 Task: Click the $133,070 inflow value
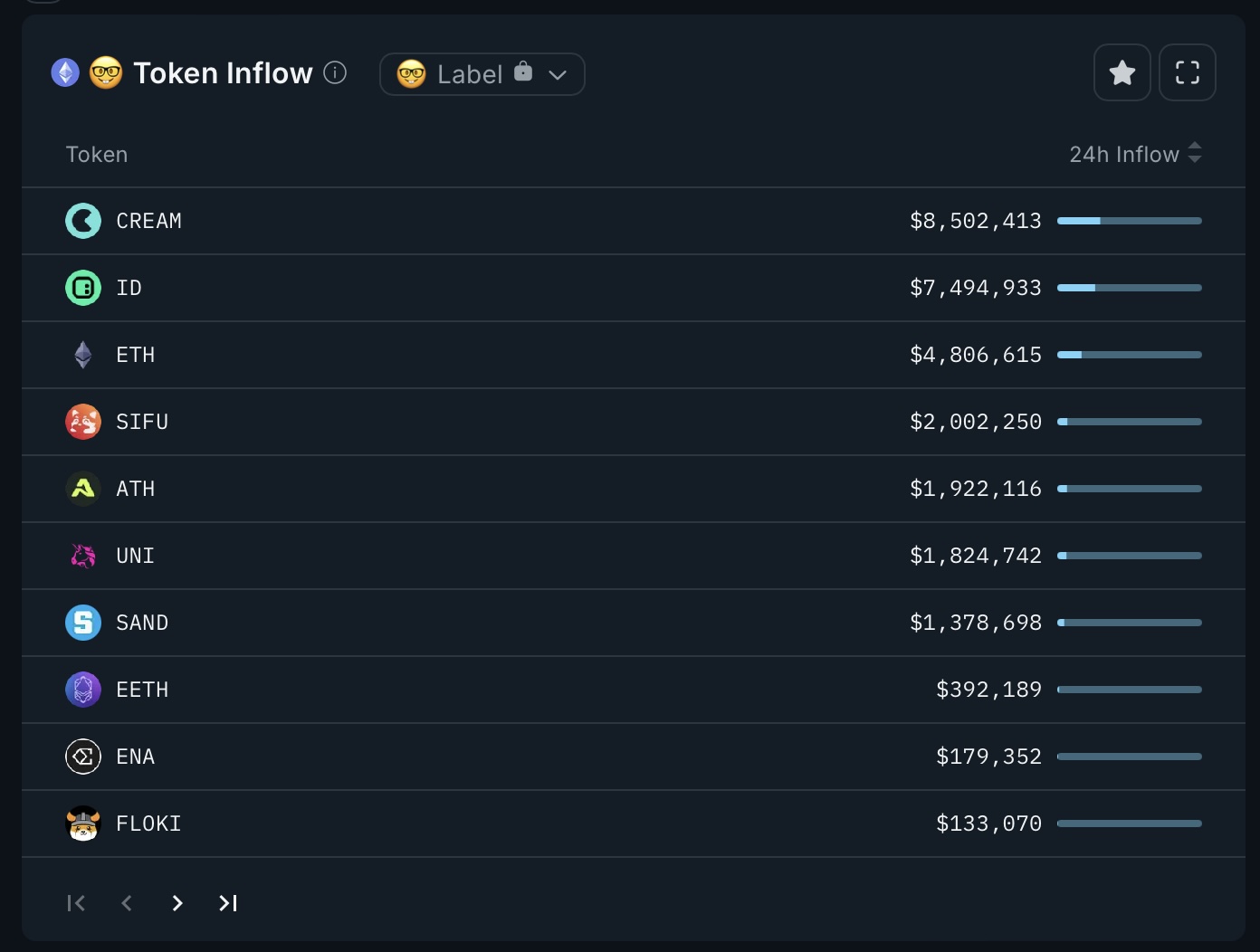pyautogui.click(x=988, y=823)
